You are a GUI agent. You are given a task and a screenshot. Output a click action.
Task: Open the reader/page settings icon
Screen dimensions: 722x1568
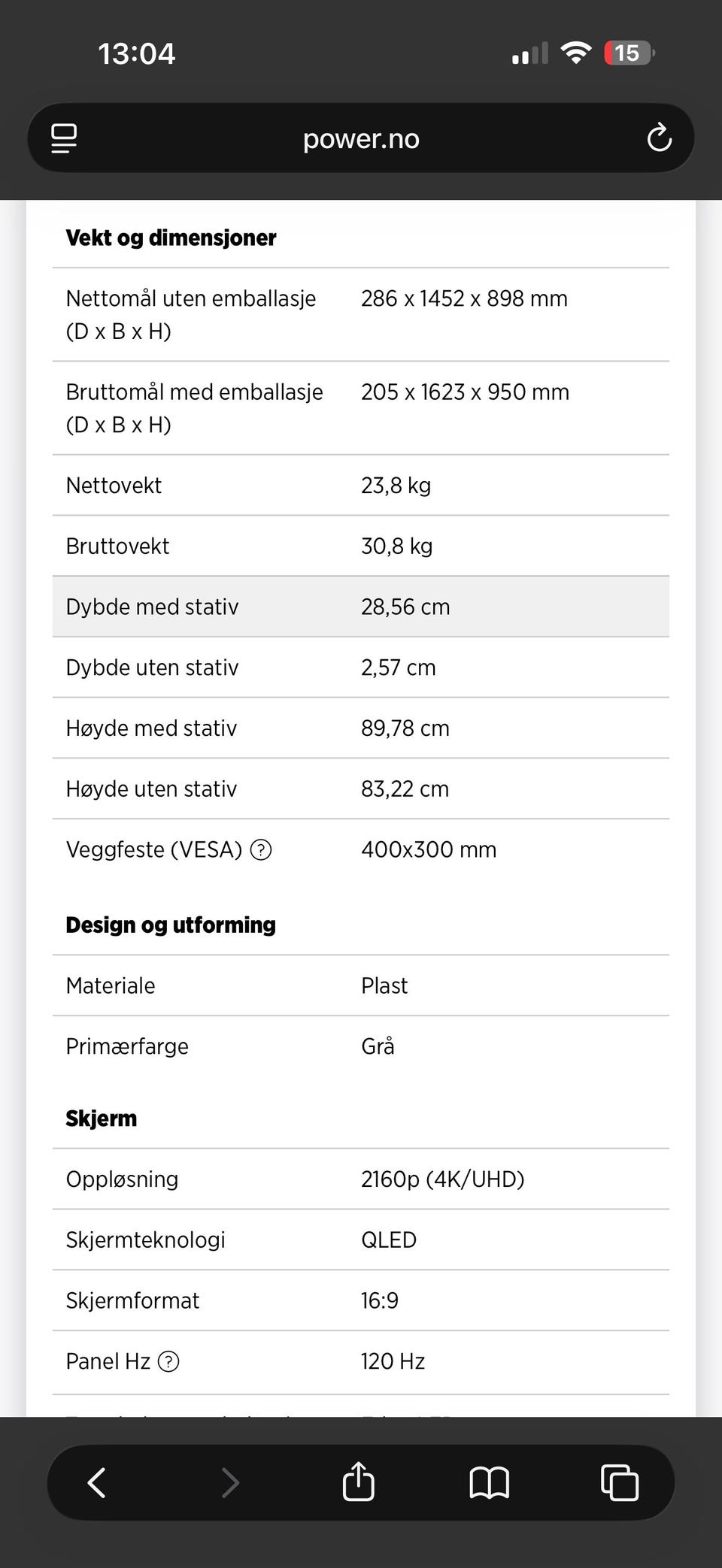64,138
